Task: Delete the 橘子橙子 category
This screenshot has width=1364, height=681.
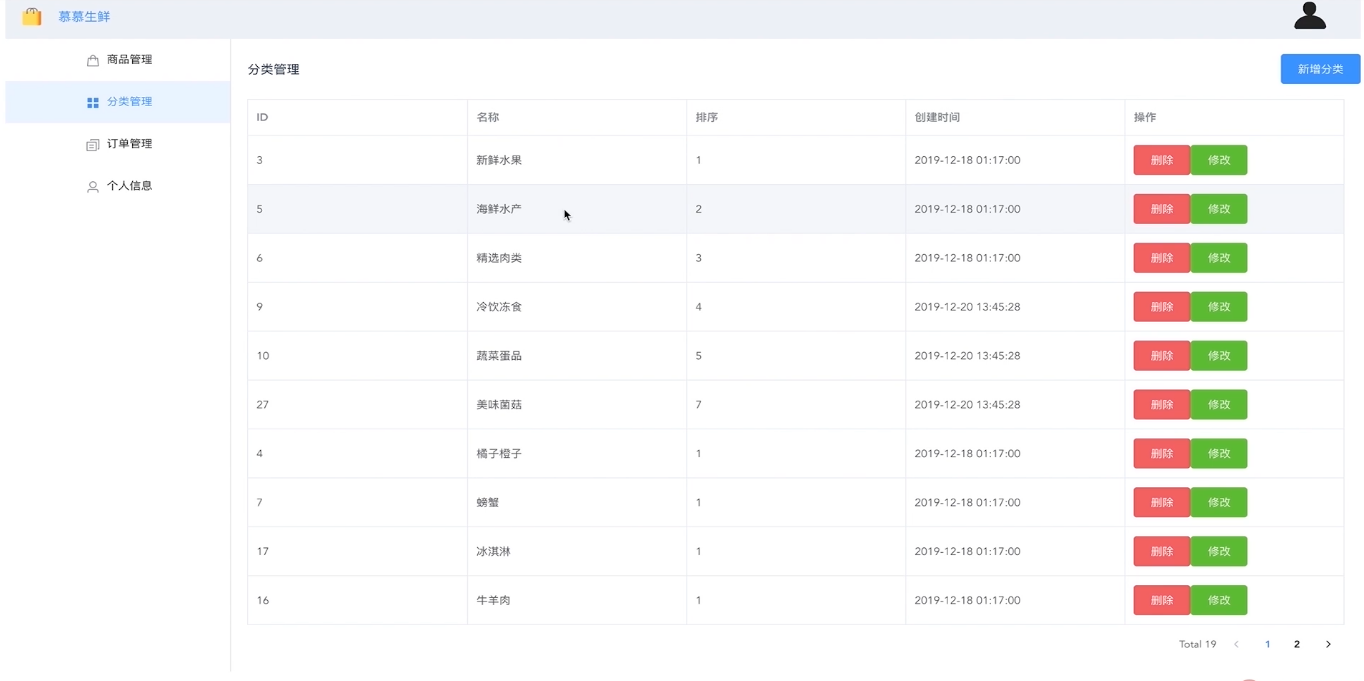Action: pos(1161,454)
